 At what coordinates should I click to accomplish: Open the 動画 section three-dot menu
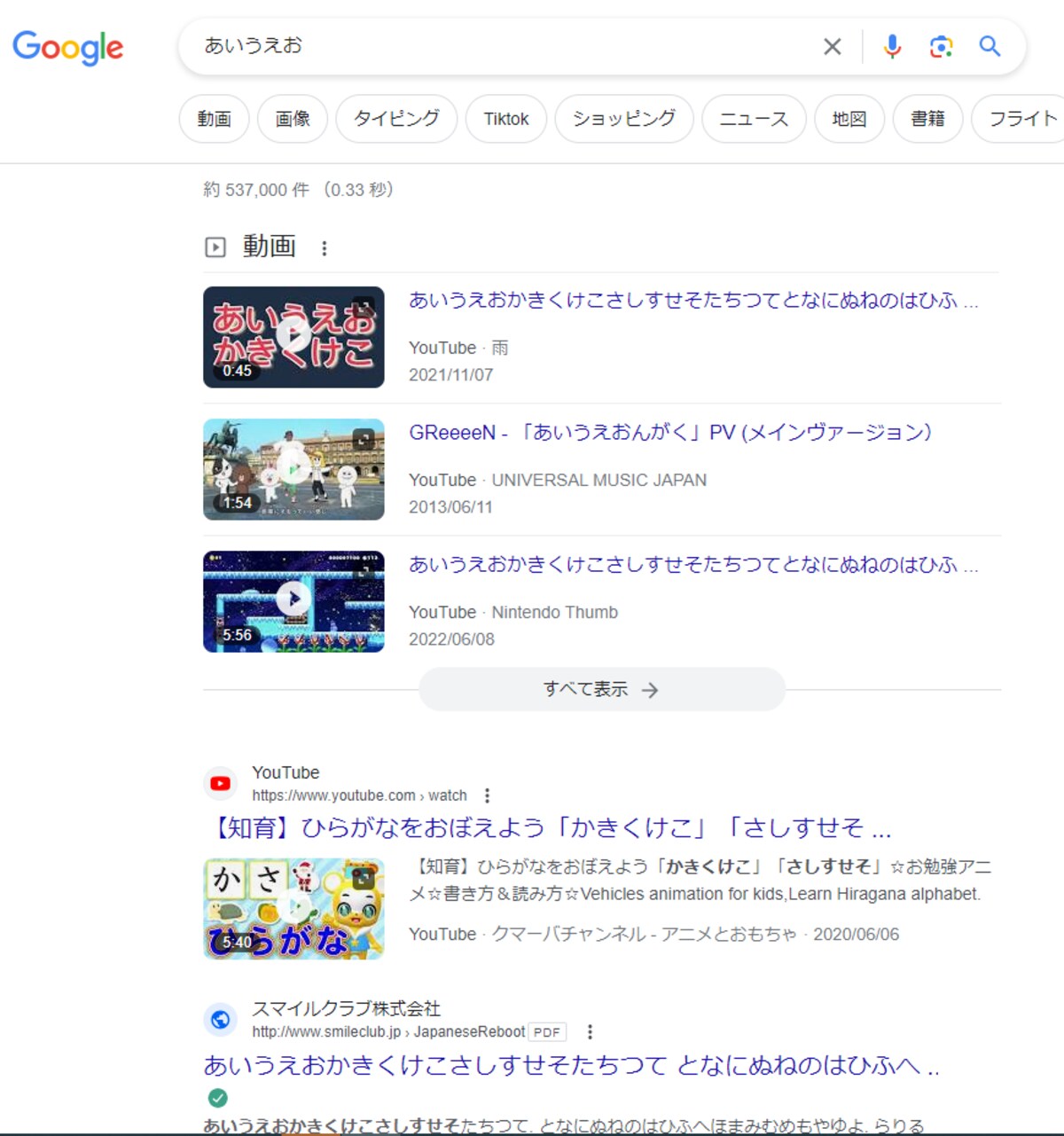click(325, 248)
